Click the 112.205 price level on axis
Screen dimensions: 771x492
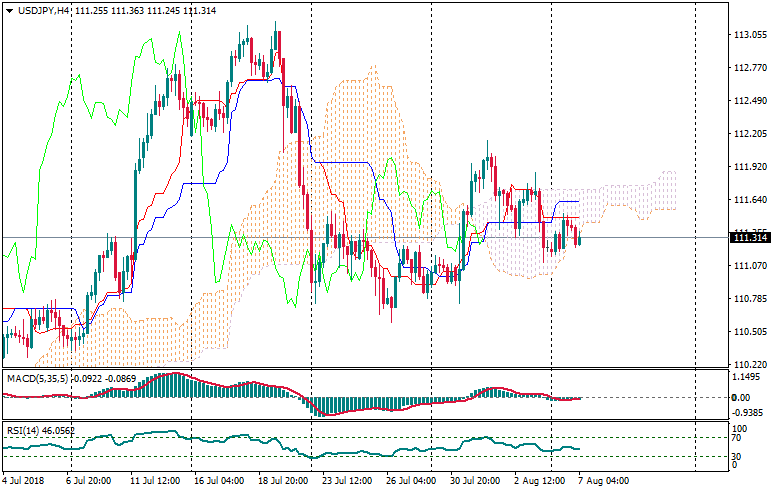(x=749, y=134)
